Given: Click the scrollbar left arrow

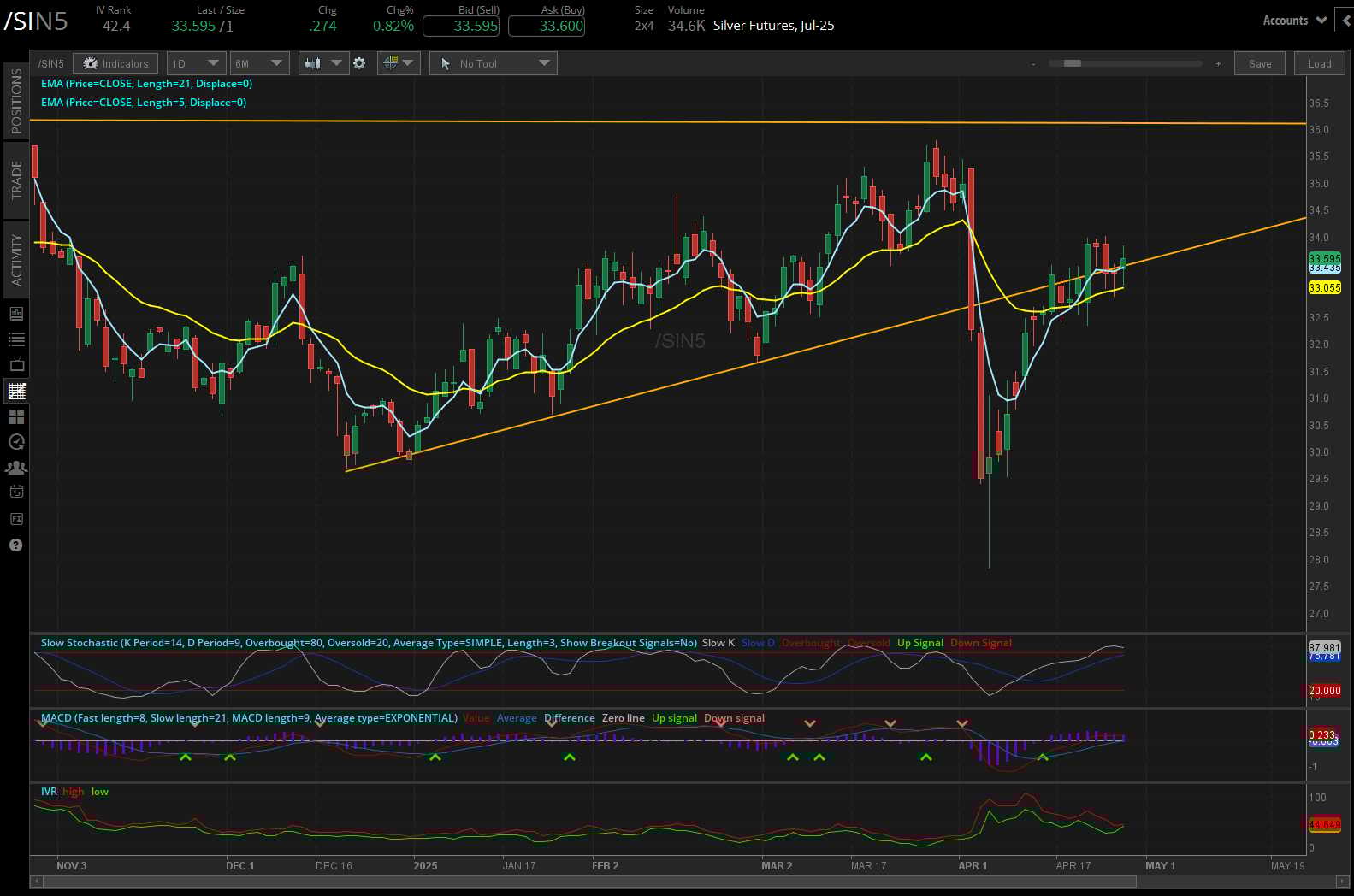Looking at the screenshot, I should click(x=37, y=881).
